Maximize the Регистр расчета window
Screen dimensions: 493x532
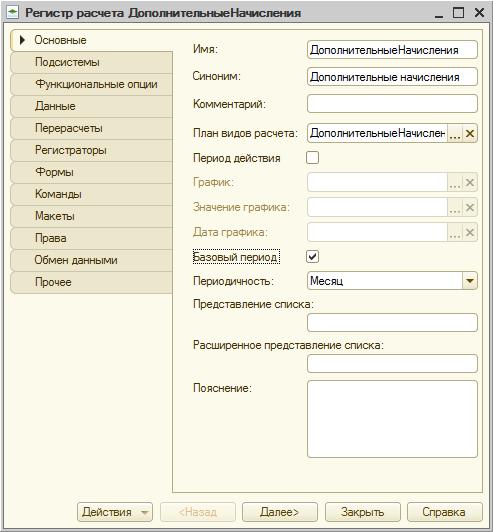(458, 13)
